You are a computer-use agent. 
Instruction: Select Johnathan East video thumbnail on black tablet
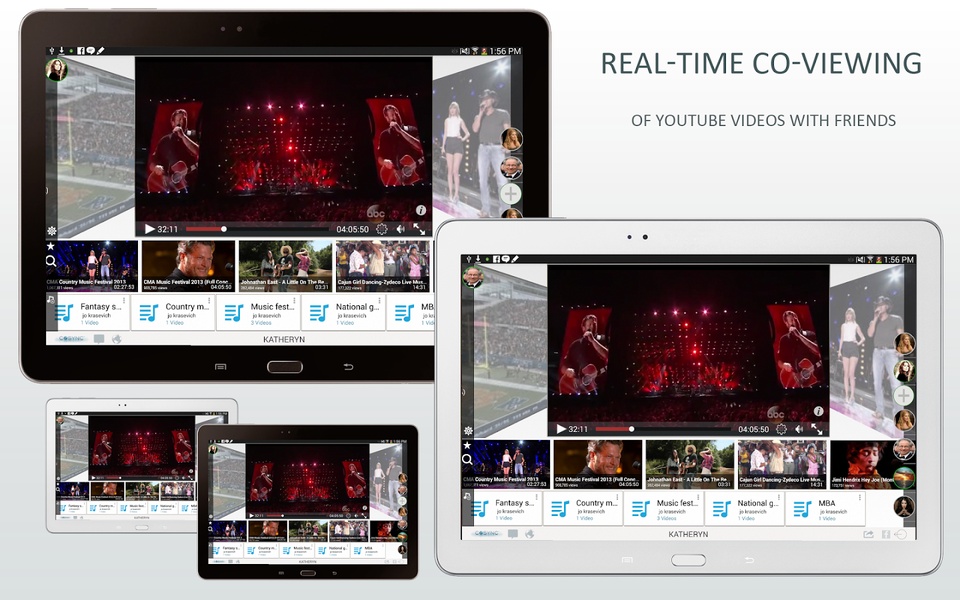pyautogui.click(x=286, y=266)
